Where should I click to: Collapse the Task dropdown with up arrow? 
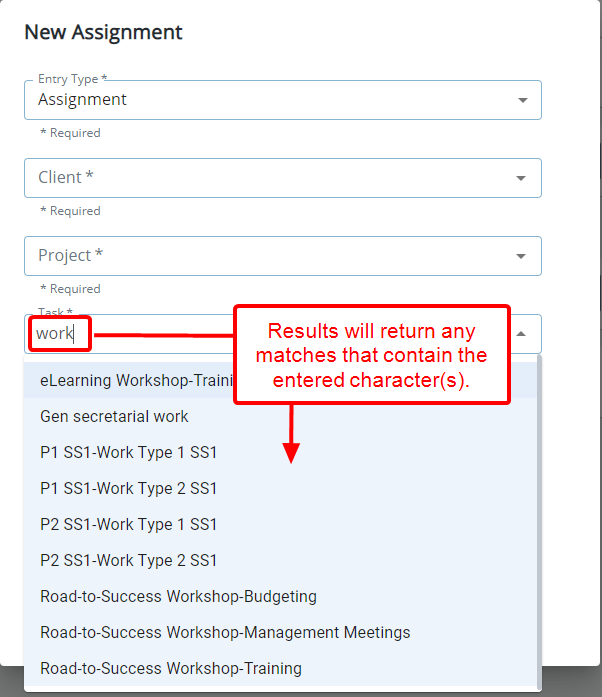[521, 334]
